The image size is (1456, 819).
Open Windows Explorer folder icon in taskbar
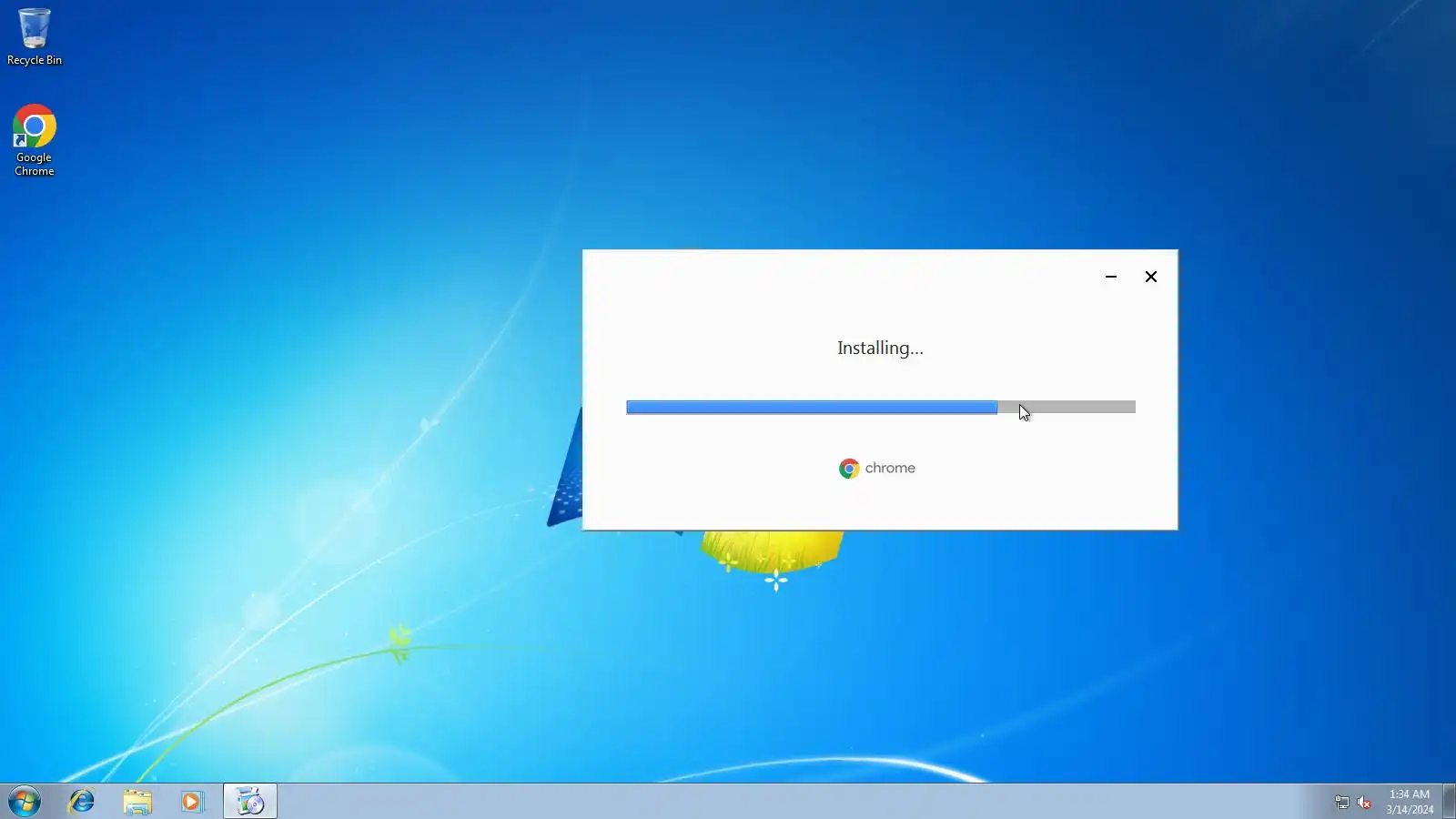click(x=137, y=802)
